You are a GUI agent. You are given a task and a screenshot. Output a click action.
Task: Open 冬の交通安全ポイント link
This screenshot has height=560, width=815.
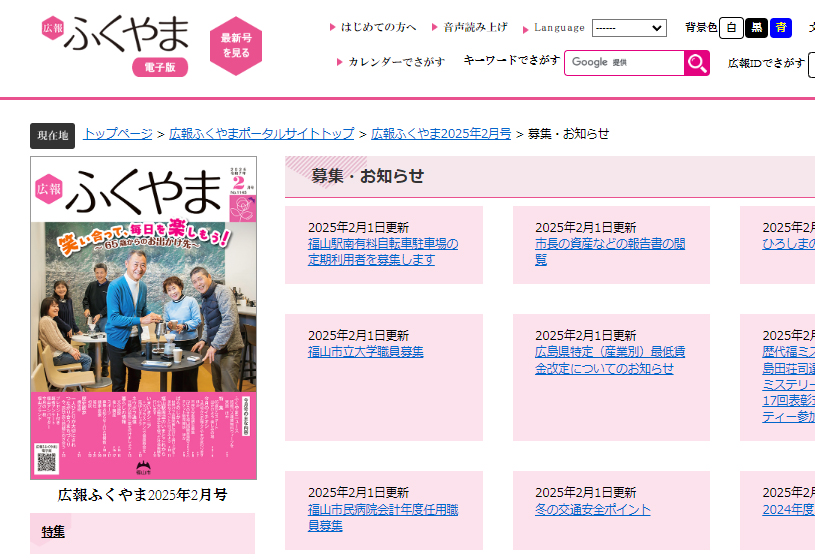pyautogui.click(x=592, y=510)
